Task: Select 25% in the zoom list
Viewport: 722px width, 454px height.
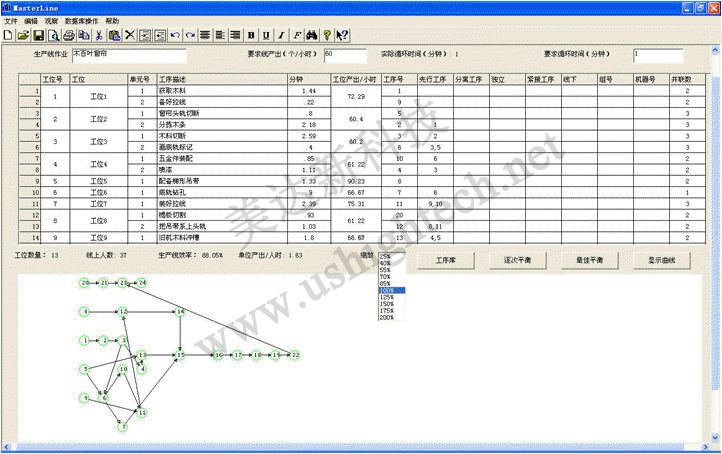Action: 385,256
